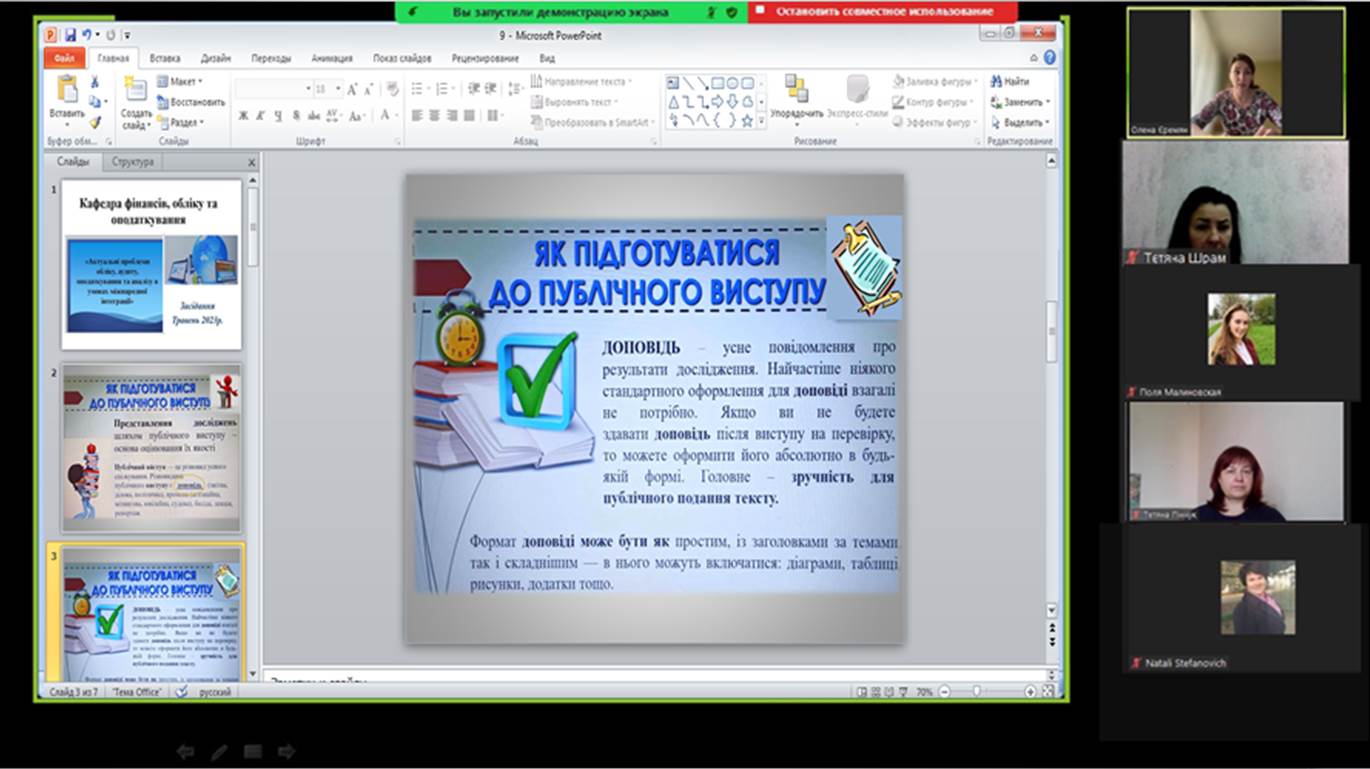Image resolution: width=1370 pixels, height=769 pixels.
Task: Open the Text Direction (Направление текста) dropdown
Action: (581, 82)
